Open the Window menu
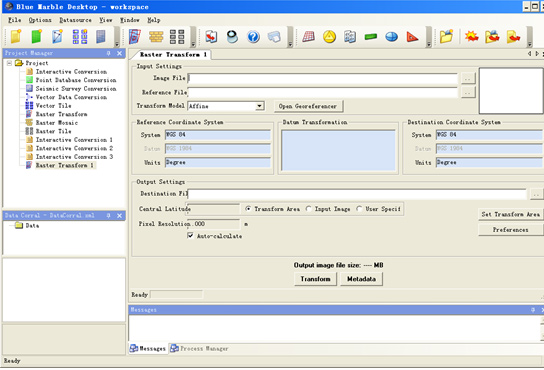The image size is (544, 370). (130, 20)
